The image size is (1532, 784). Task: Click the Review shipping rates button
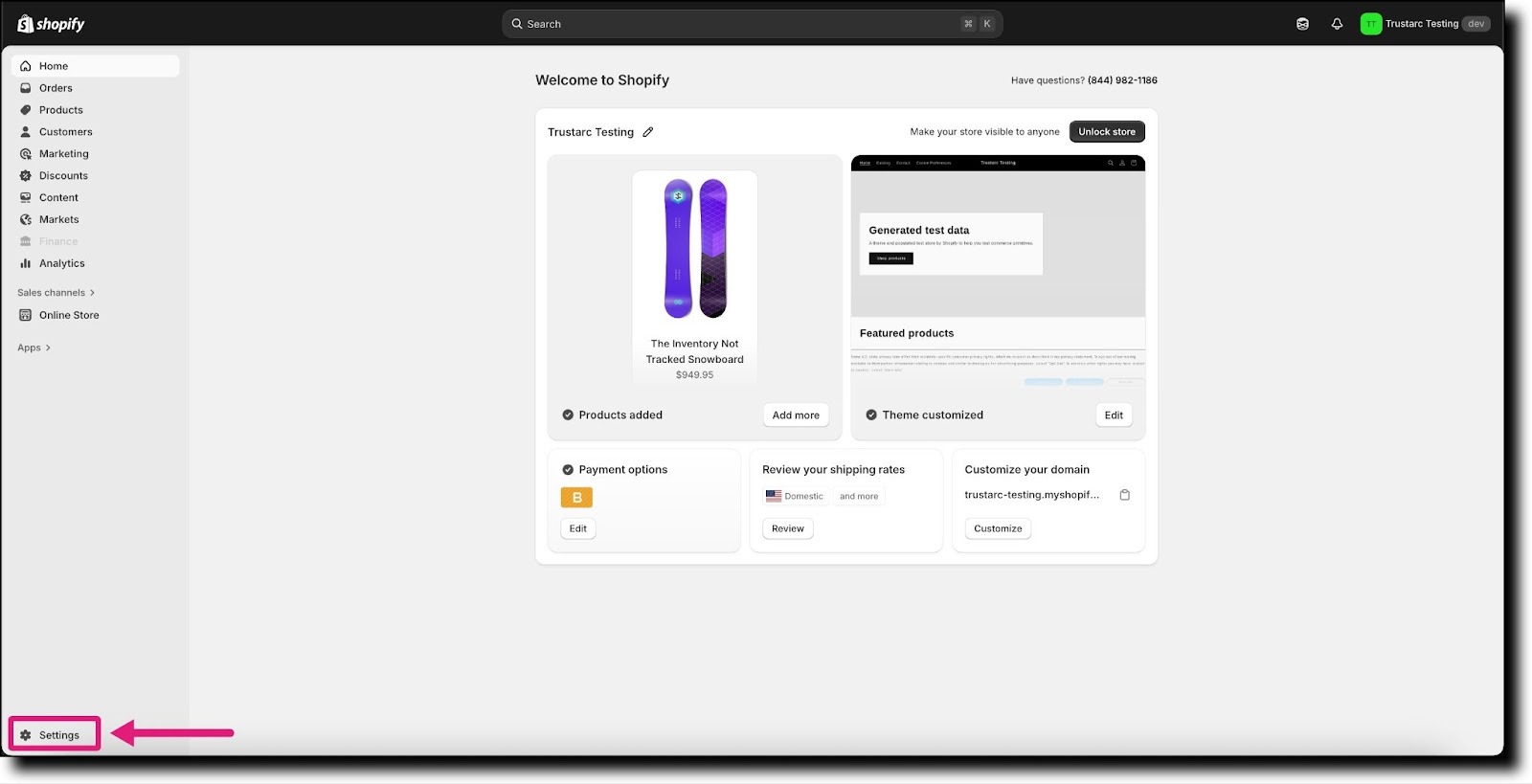[x=788, y=528]
